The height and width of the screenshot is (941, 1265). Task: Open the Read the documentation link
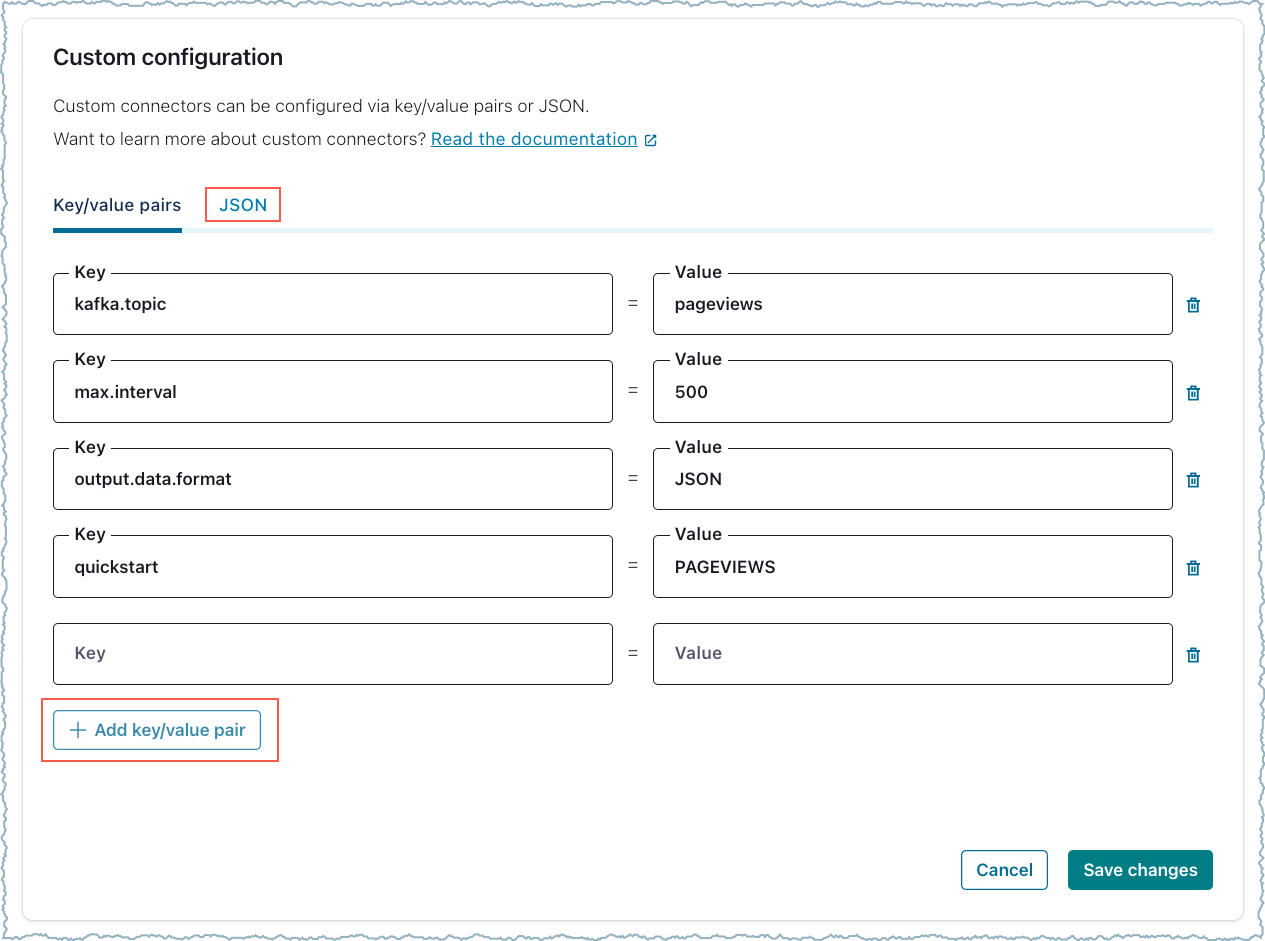[534, 139]
